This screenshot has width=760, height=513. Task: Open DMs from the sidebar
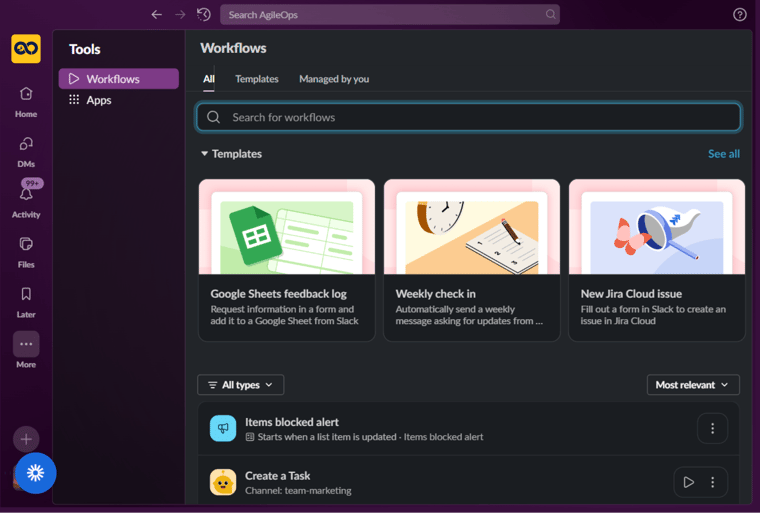pyautogui.click(x=26, y=152)
